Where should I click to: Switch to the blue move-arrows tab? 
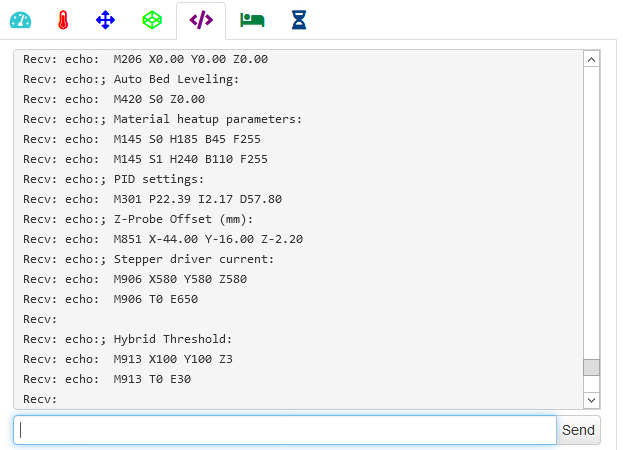click(x=106, y=20)
